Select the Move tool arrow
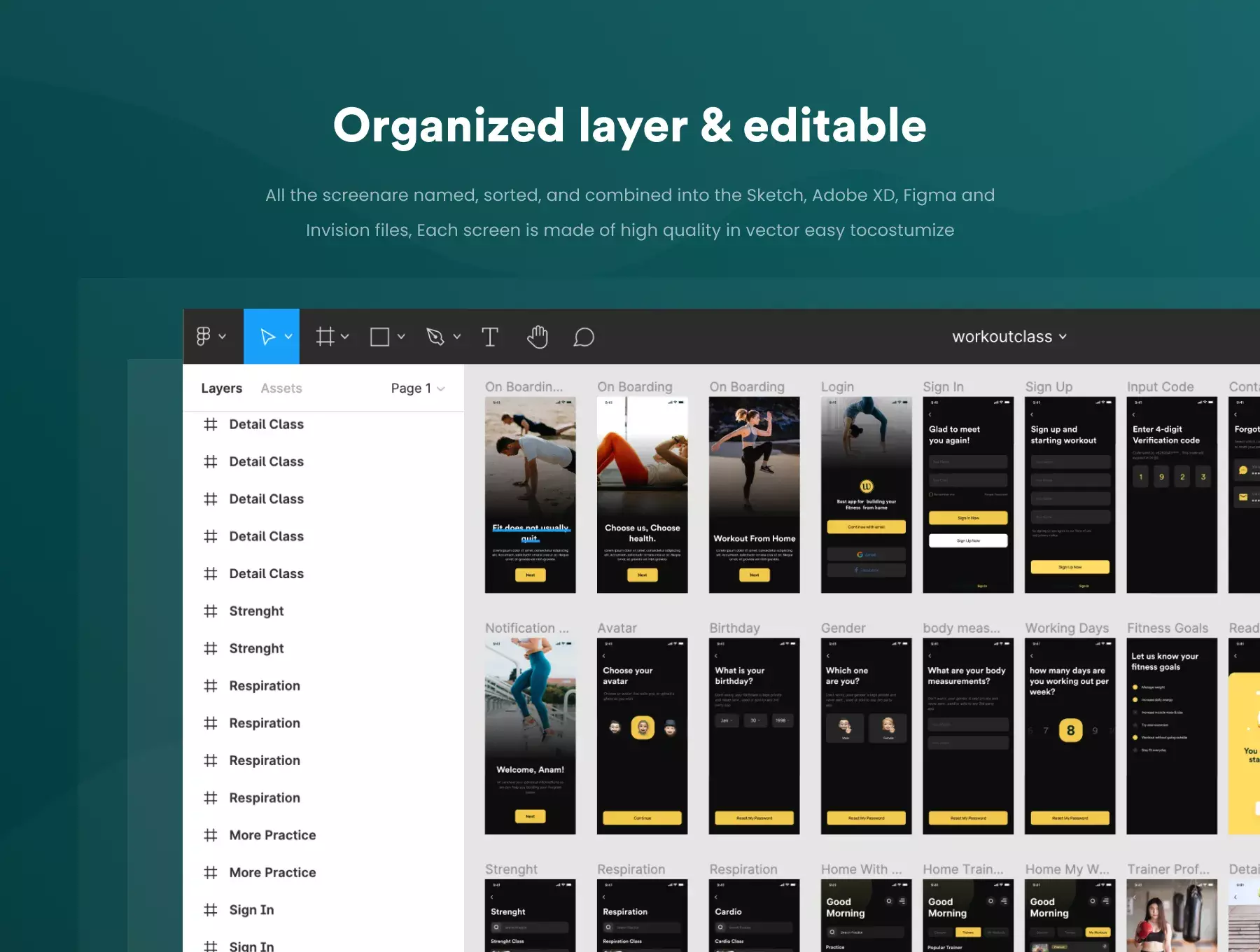This screenshot has width=1260, height=952. 267,337
